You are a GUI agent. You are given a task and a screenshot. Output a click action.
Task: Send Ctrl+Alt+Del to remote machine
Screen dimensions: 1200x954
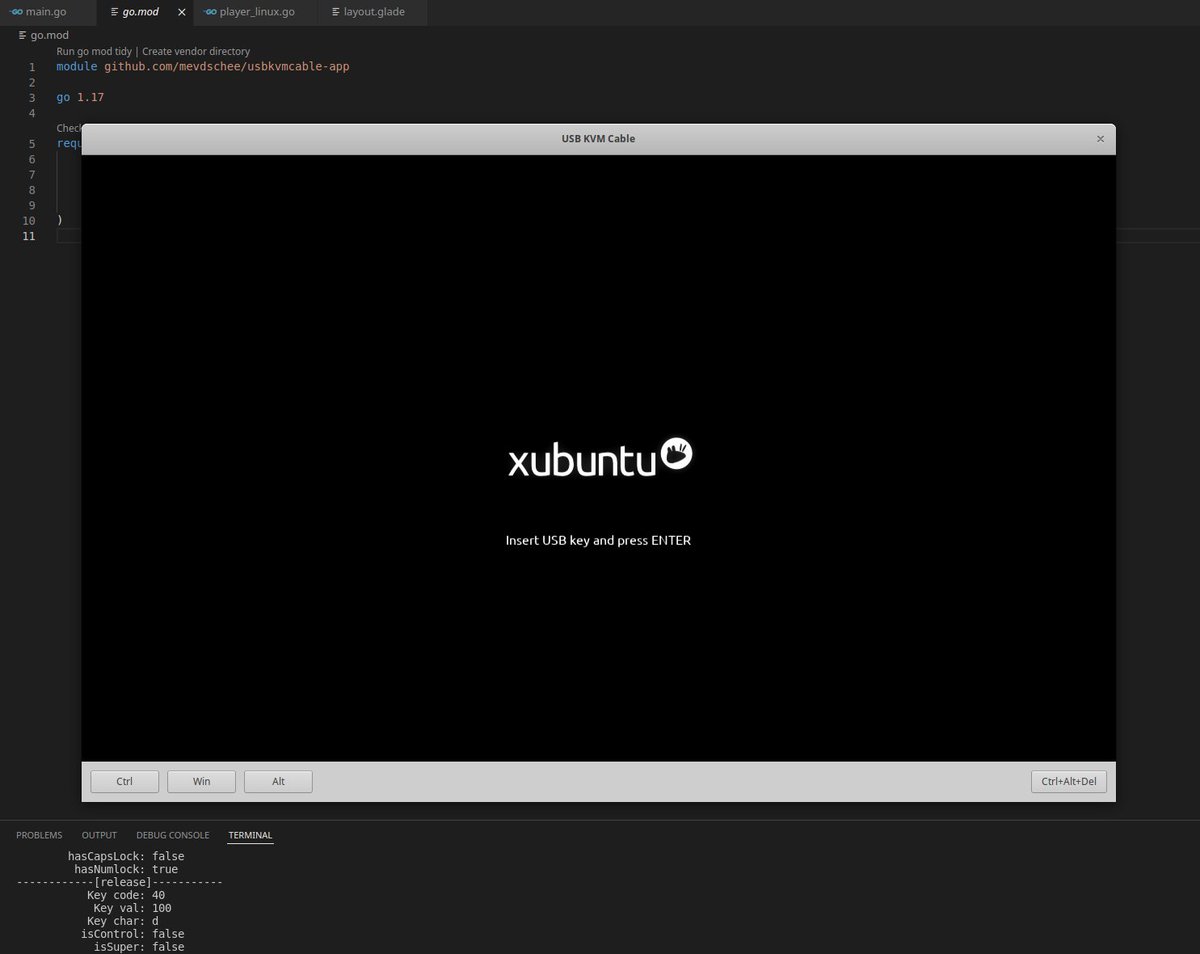(x=1069, y=781)
